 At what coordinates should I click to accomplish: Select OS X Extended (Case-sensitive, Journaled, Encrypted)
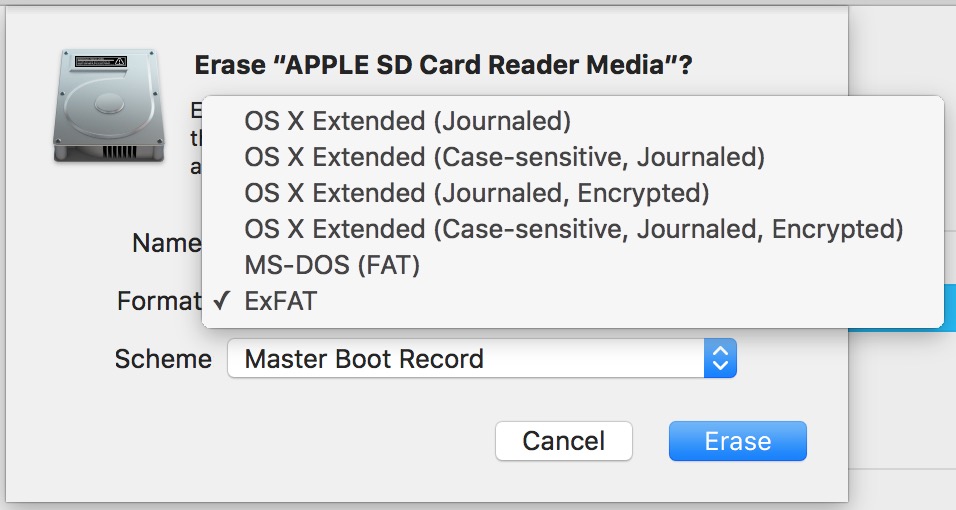point(573,229)
